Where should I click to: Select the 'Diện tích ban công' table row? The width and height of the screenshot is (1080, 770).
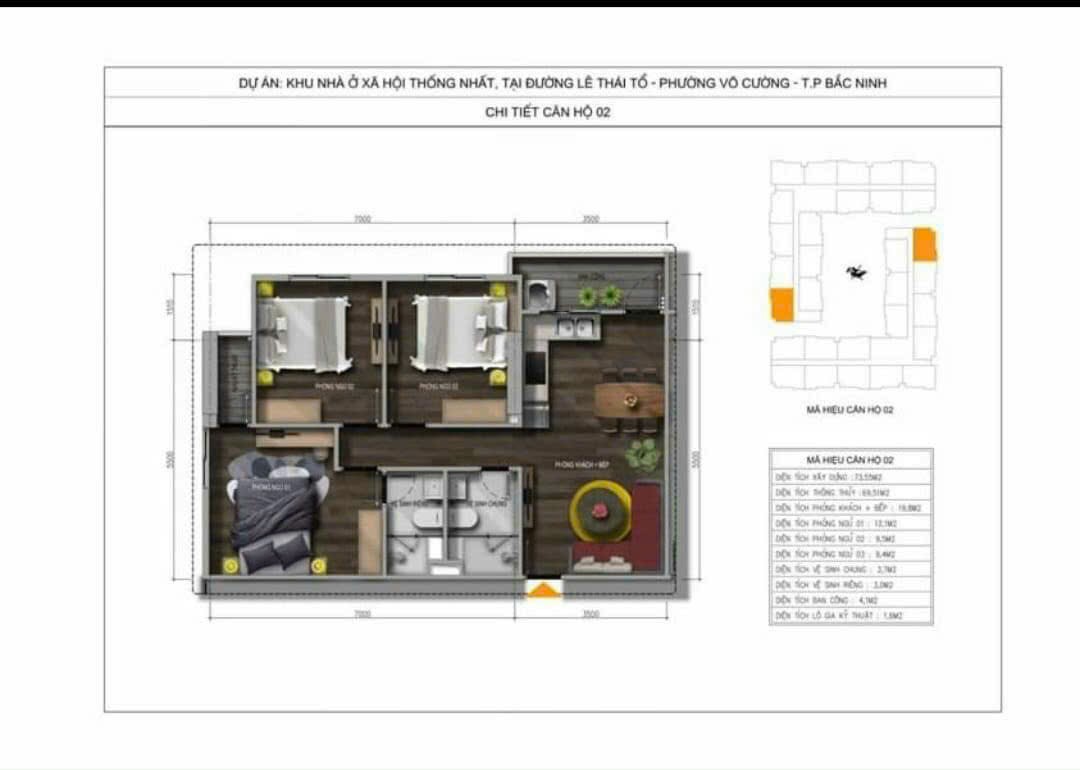(851, 600)
